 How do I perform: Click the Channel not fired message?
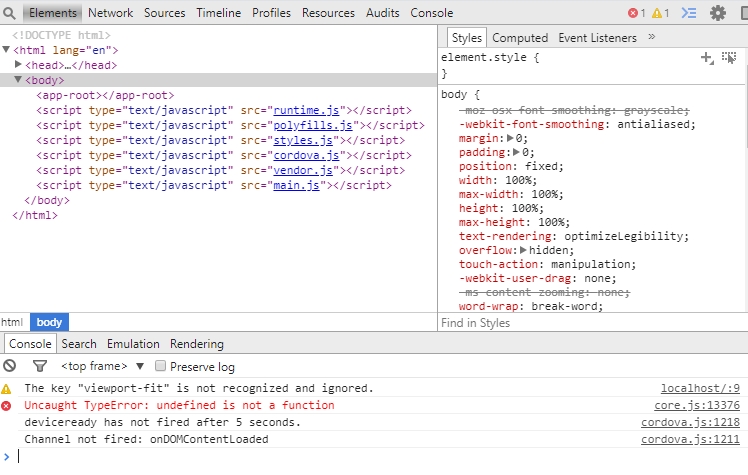click(x=146, y=439)
